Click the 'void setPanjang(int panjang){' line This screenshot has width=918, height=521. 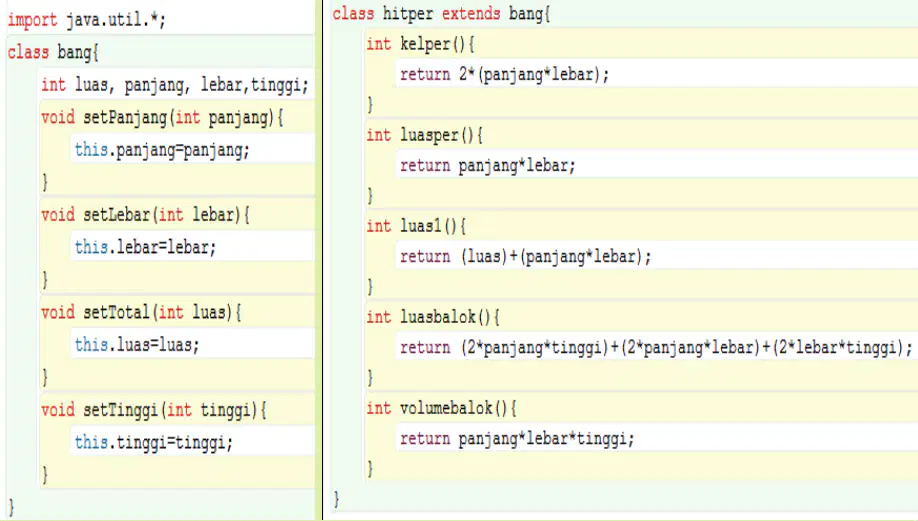pos(162,118)
